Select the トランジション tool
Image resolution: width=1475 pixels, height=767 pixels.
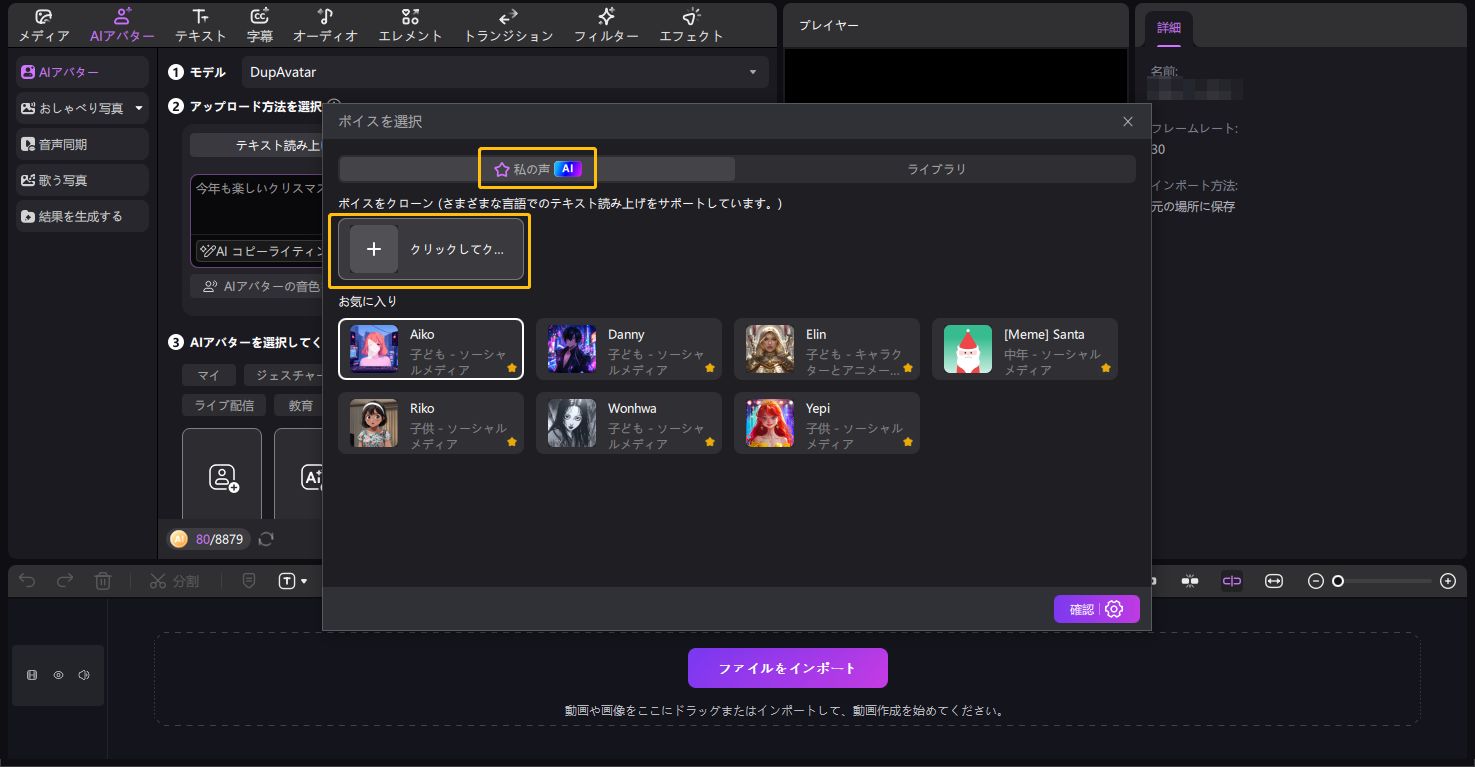pos(507,24)
